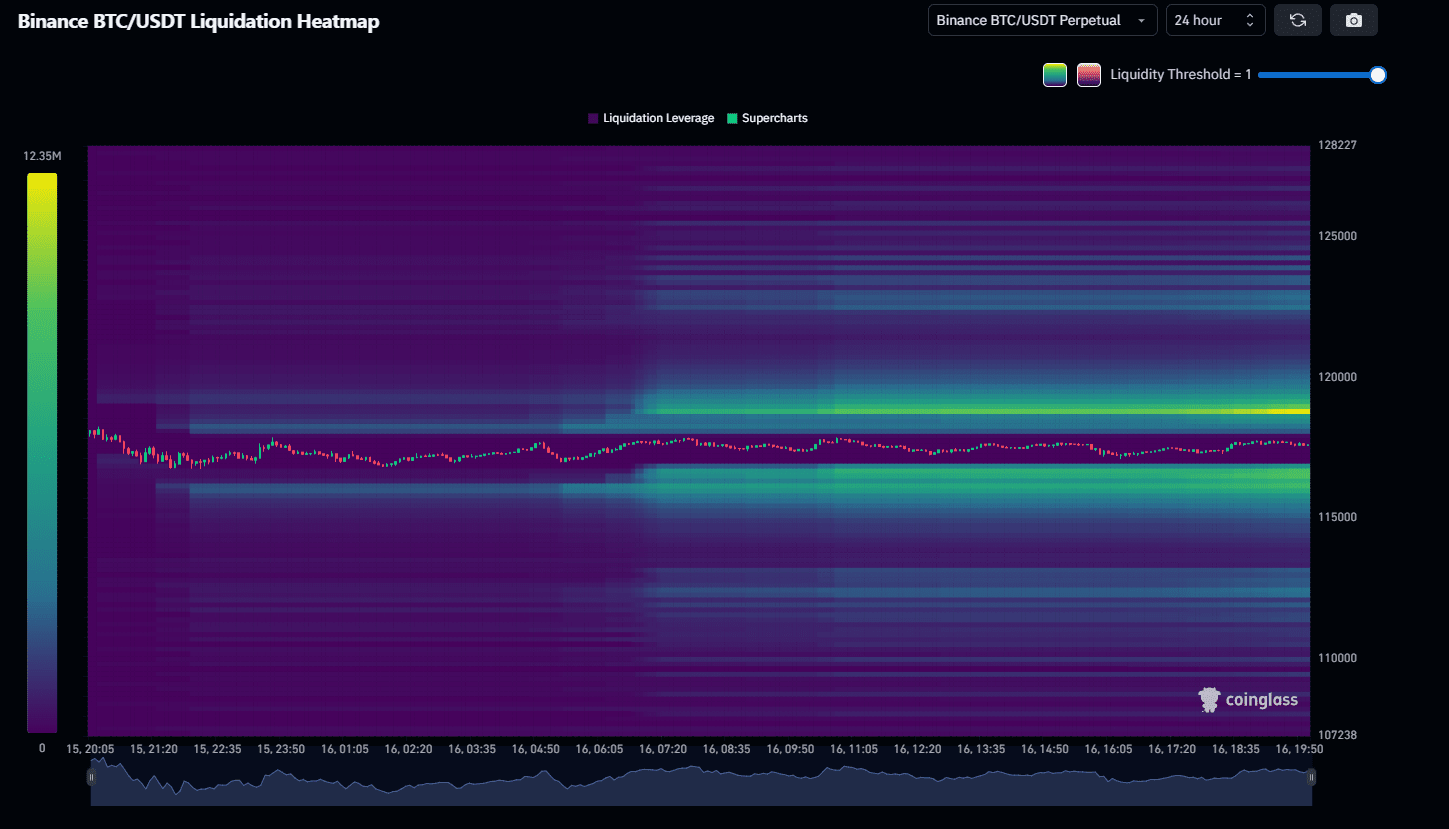Select the green-yellow color scheme swatch

[1055, 75]
